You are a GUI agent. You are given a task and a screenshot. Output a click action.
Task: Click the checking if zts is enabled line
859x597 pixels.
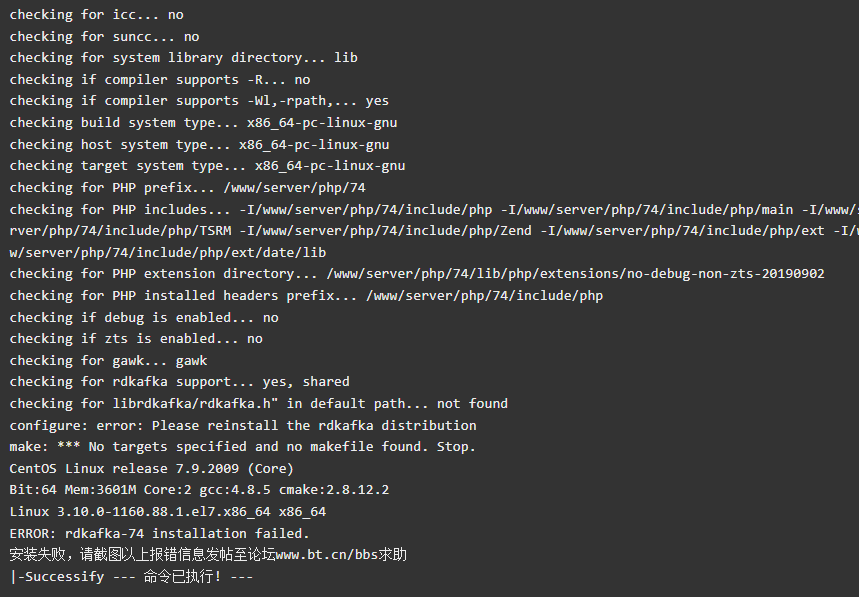coord(136,339)
